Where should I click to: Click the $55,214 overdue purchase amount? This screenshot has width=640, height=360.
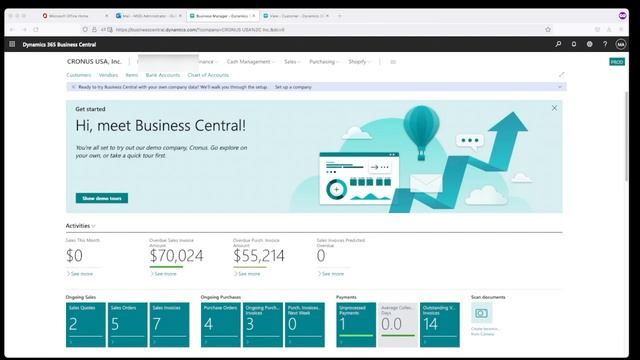pos(259,256)
